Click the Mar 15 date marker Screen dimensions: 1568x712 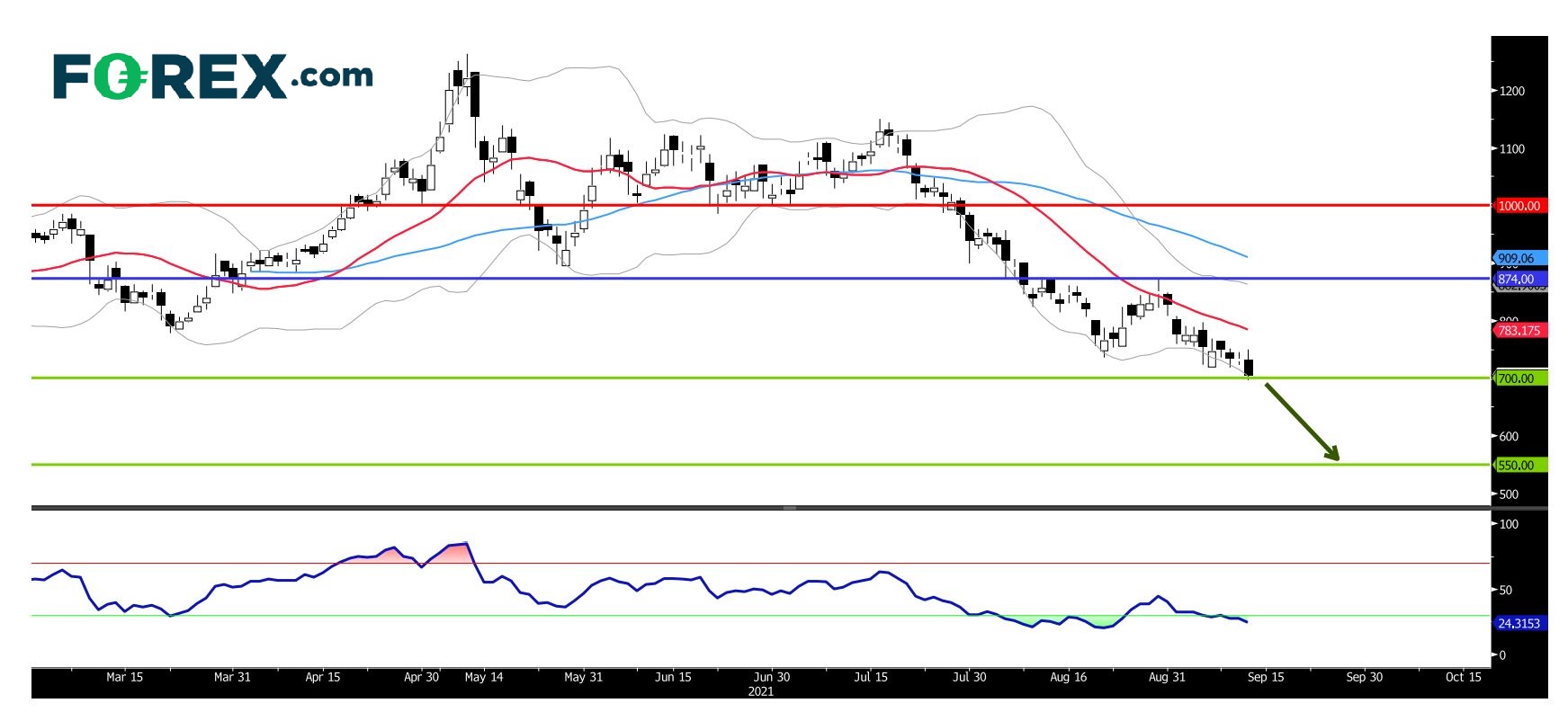click(x=124, y=677)
